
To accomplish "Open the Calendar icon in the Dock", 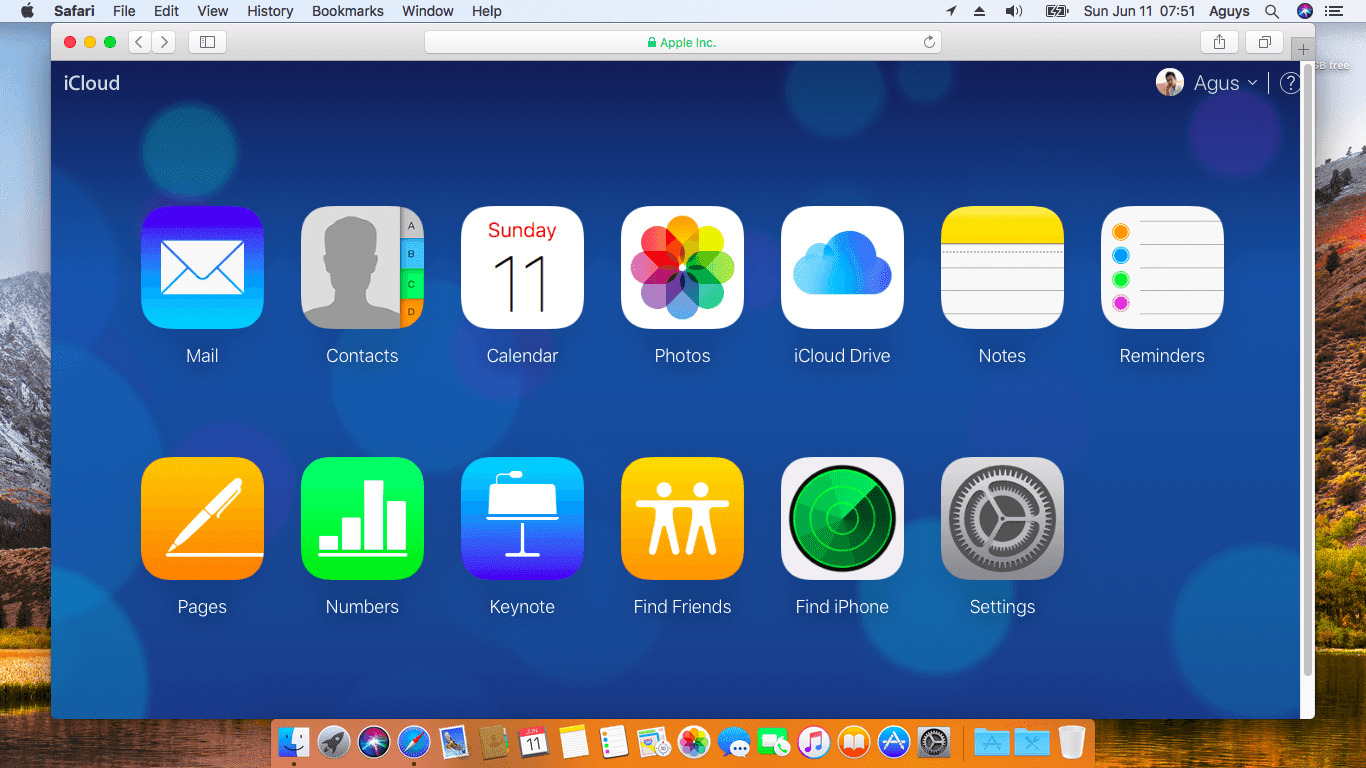I will coord(533,742).
